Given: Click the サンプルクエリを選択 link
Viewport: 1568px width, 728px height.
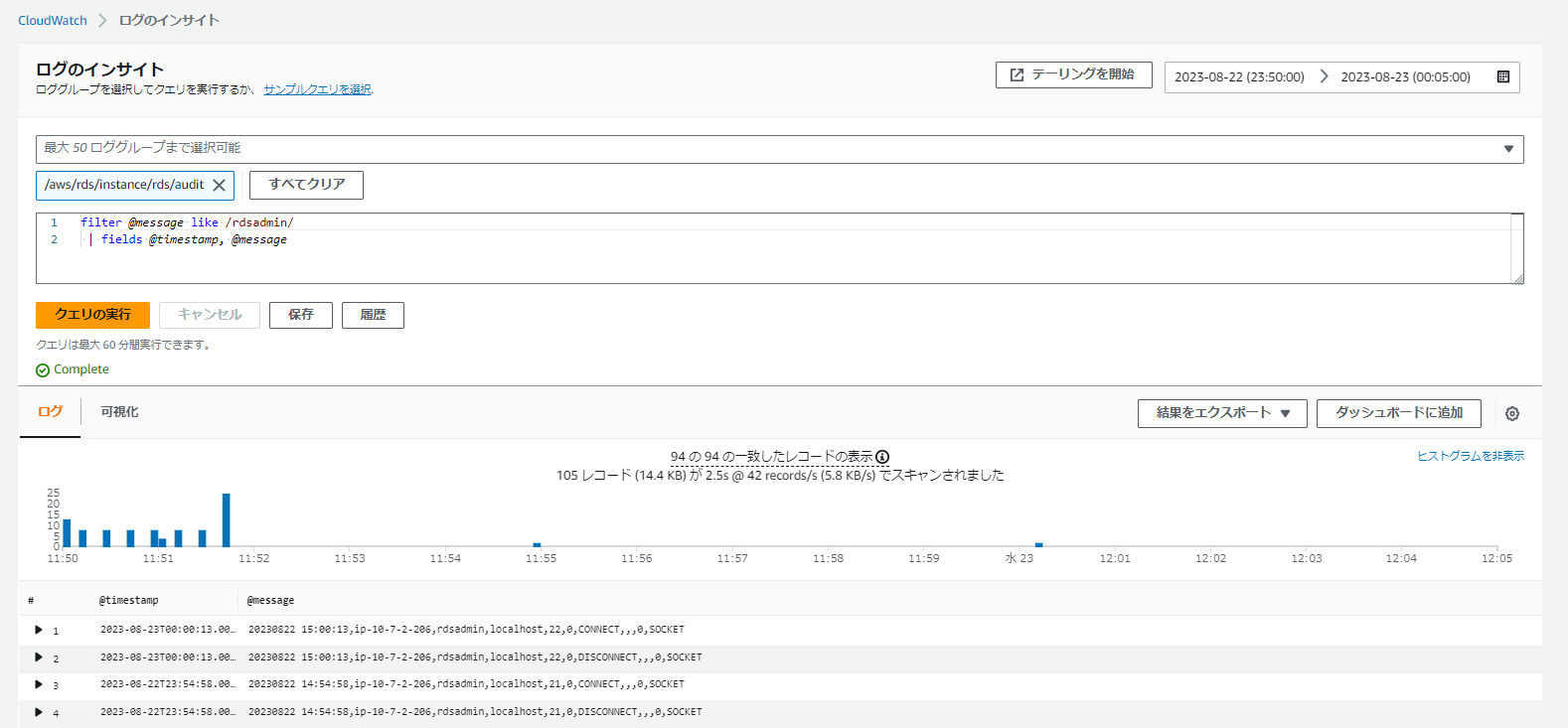Looking at the screenshot, I should pos(317,89).
